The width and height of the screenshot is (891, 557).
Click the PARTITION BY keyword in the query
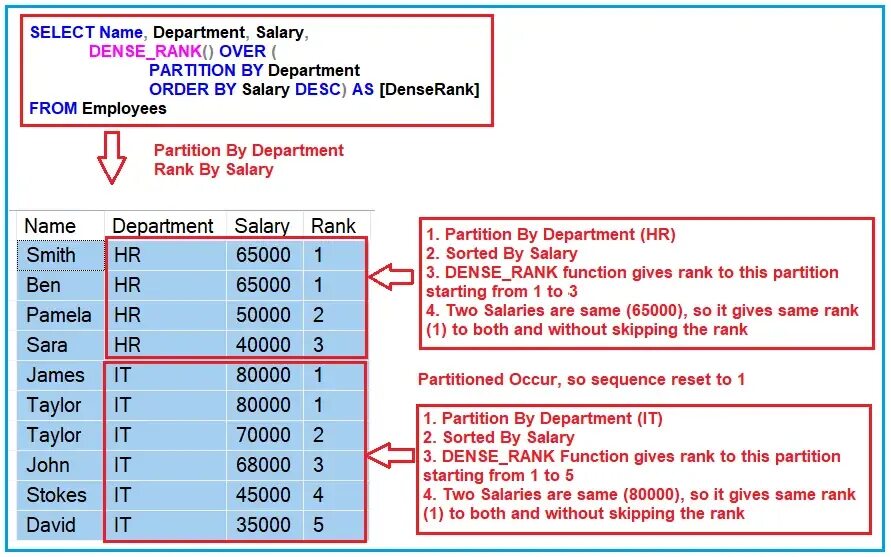point(206,70)
